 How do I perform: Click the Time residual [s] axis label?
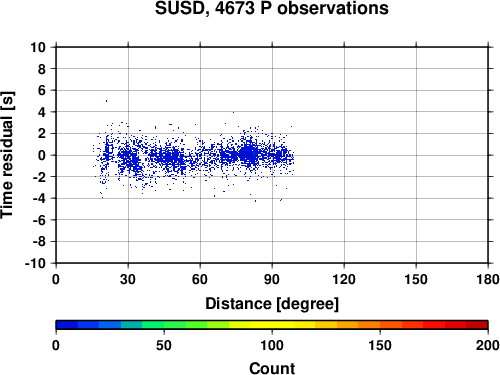[8, 155]
